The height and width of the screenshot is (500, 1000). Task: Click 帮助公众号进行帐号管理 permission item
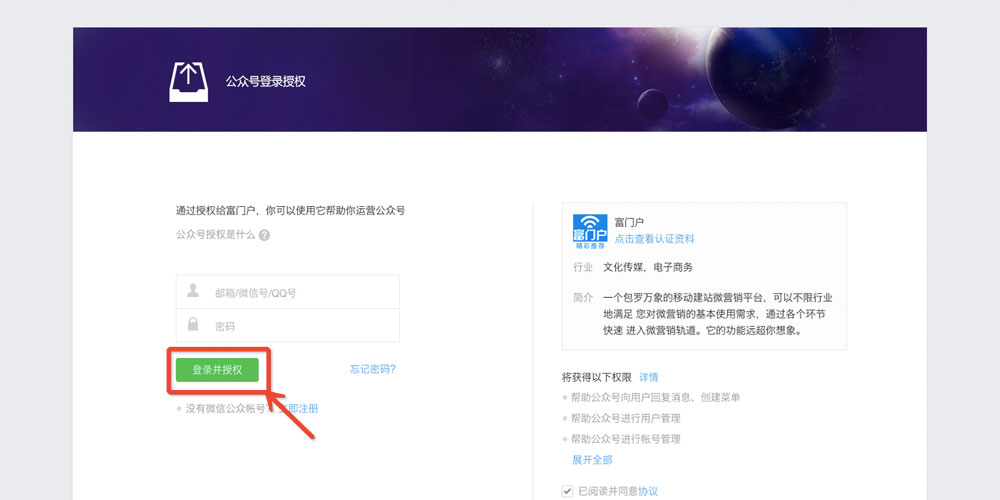[626, 439]
